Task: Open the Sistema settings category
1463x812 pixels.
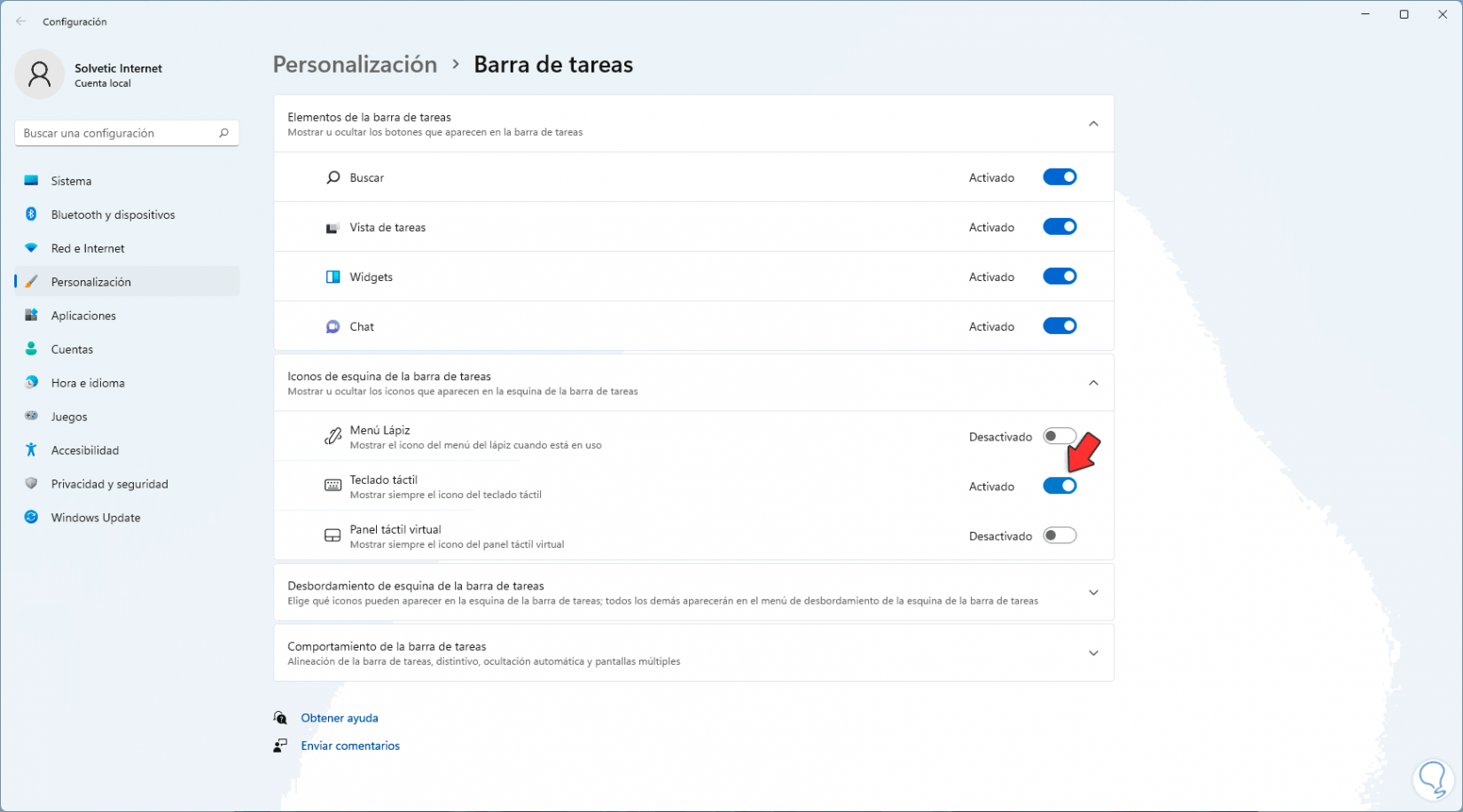Action: [x=71, y=181]
